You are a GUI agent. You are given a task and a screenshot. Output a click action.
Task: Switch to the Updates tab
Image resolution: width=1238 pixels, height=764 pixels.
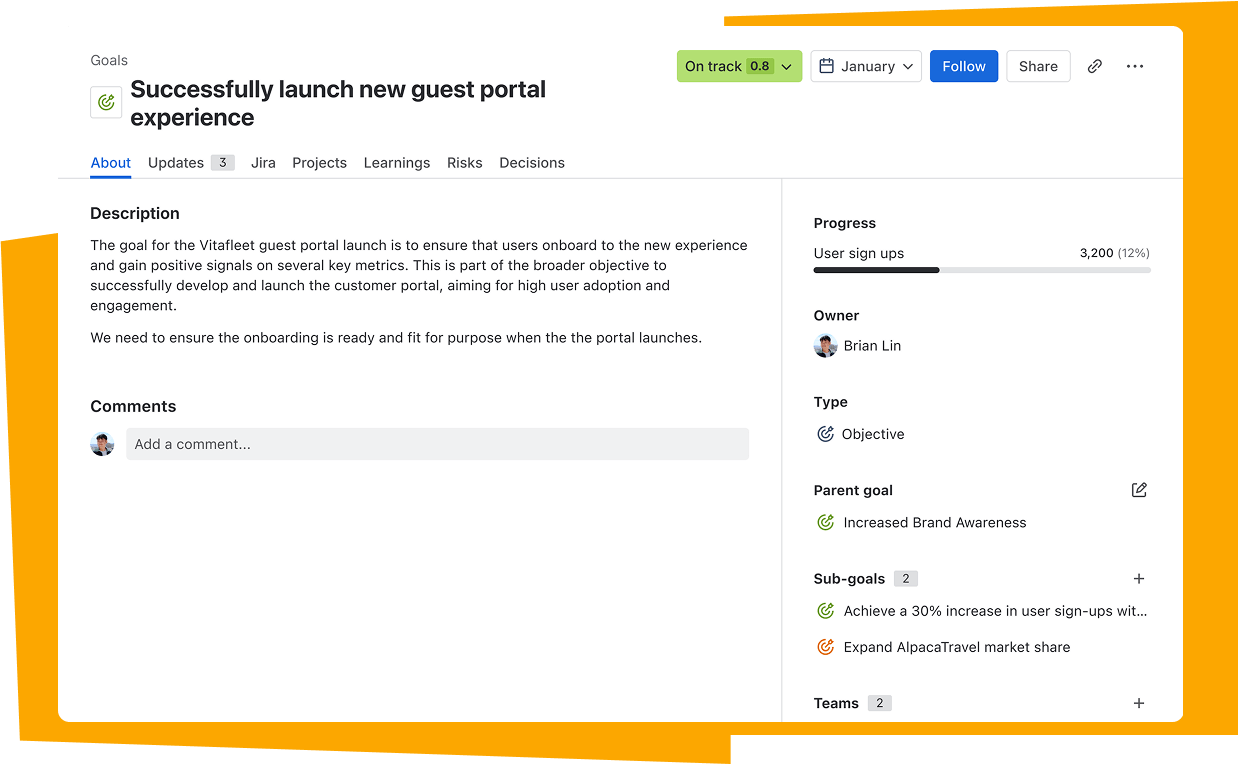(176, 163)
